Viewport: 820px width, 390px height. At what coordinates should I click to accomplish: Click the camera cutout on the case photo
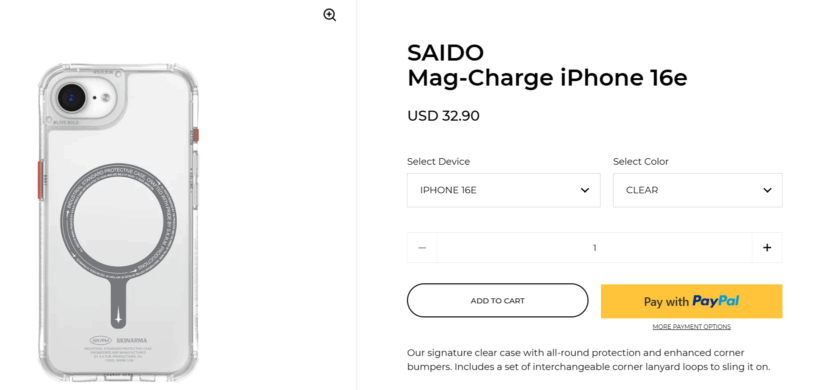click(x=86, y=98)
